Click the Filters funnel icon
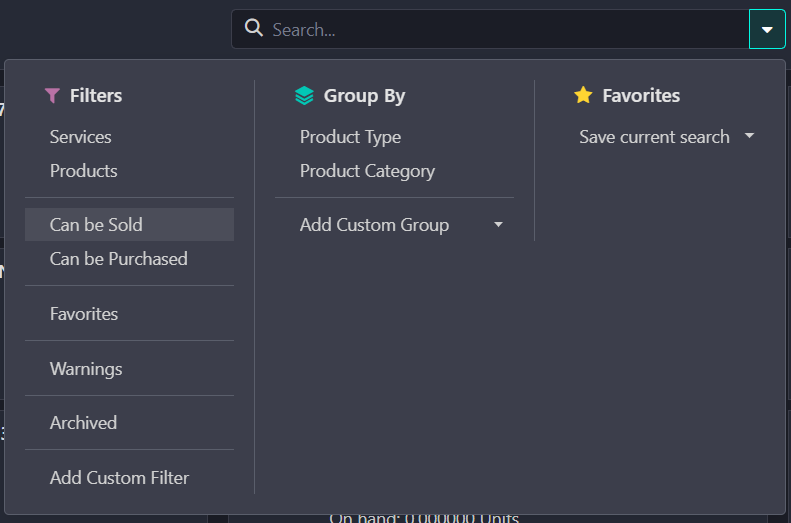 [x=53, y=96]
